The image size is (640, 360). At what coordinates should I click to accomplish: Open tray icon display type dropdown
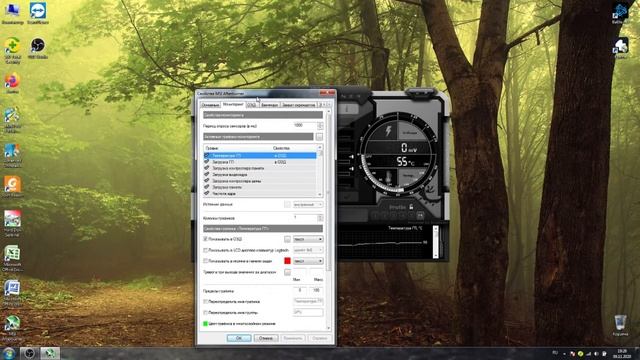[308, 261]
